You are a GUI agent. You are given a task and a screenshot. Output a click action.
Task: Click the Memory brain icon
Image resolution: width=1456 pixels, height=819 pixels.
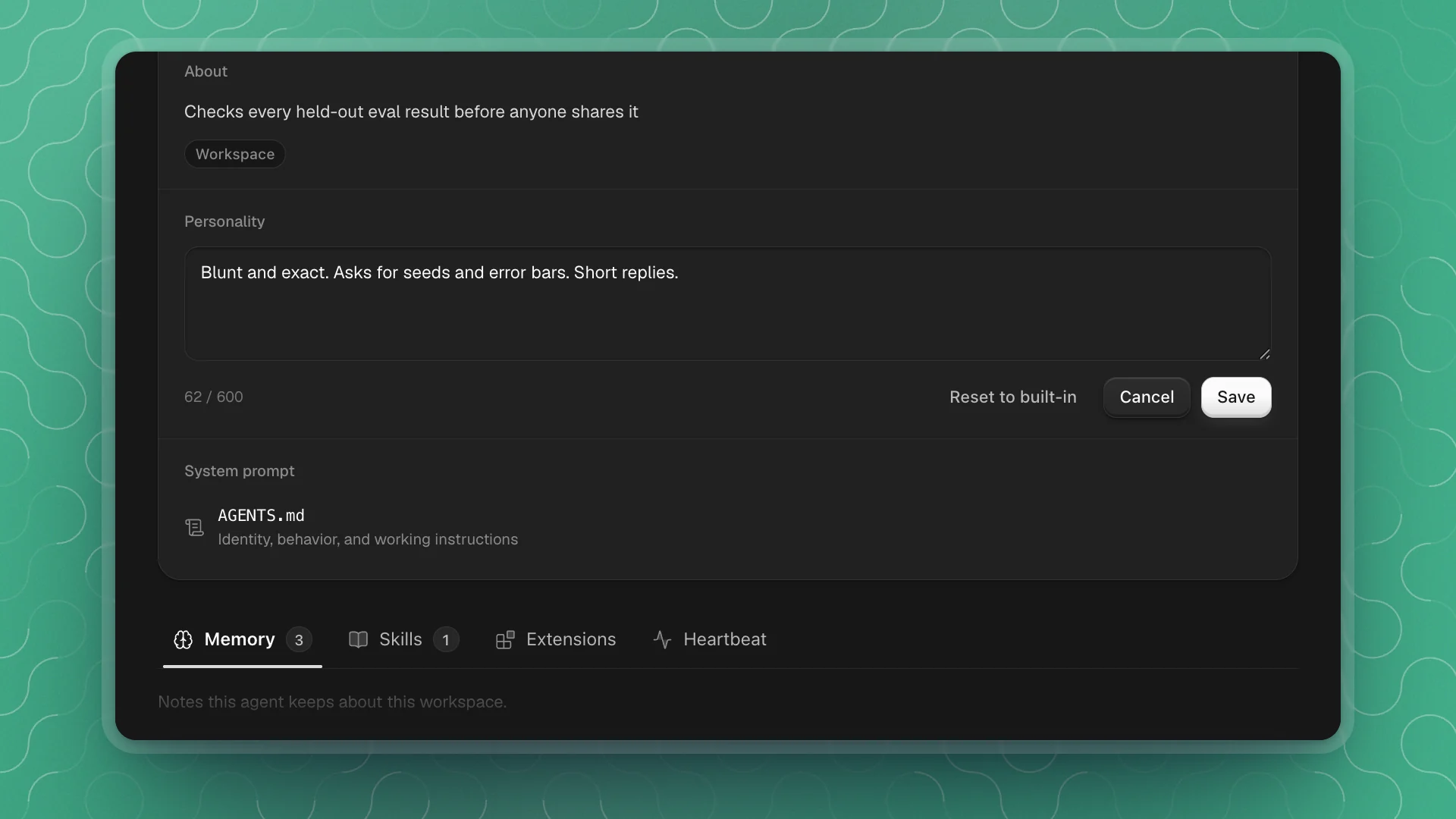(x=183, y=639)
